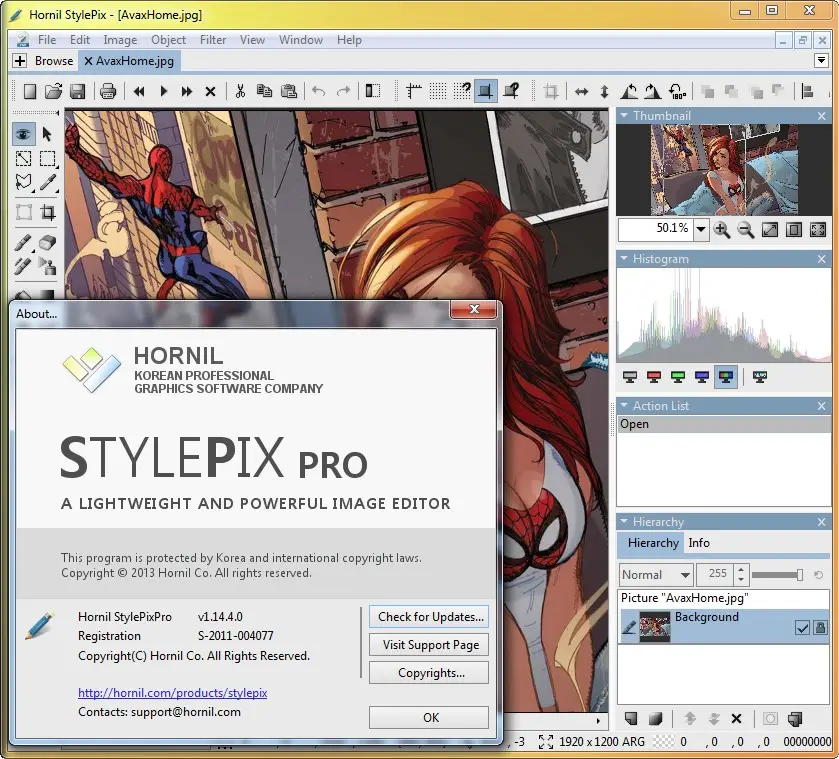839x759 pixels.
Task: Show the blue channel histogram
Action: [702, 377]
